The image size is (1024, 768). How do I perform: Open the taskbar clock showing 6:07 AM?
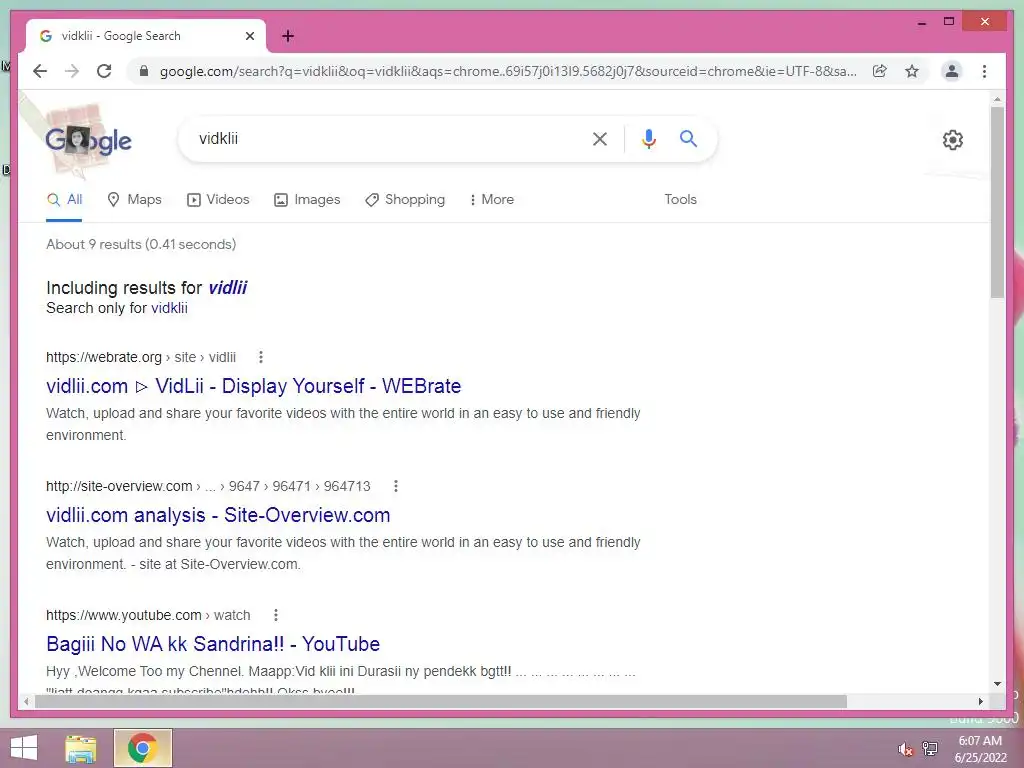(x=980, y=749)
